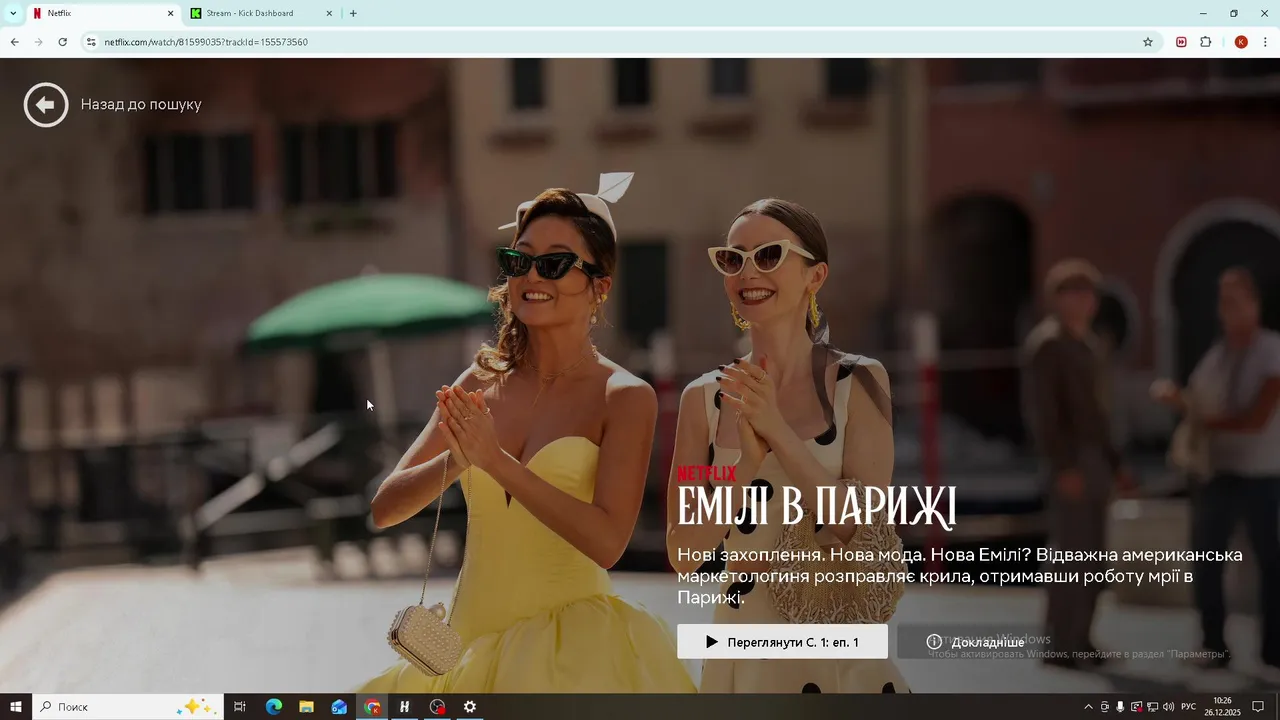Open File Explorer from taskbar
This screenshot has width=1280, height=720.
pos(306,707)
